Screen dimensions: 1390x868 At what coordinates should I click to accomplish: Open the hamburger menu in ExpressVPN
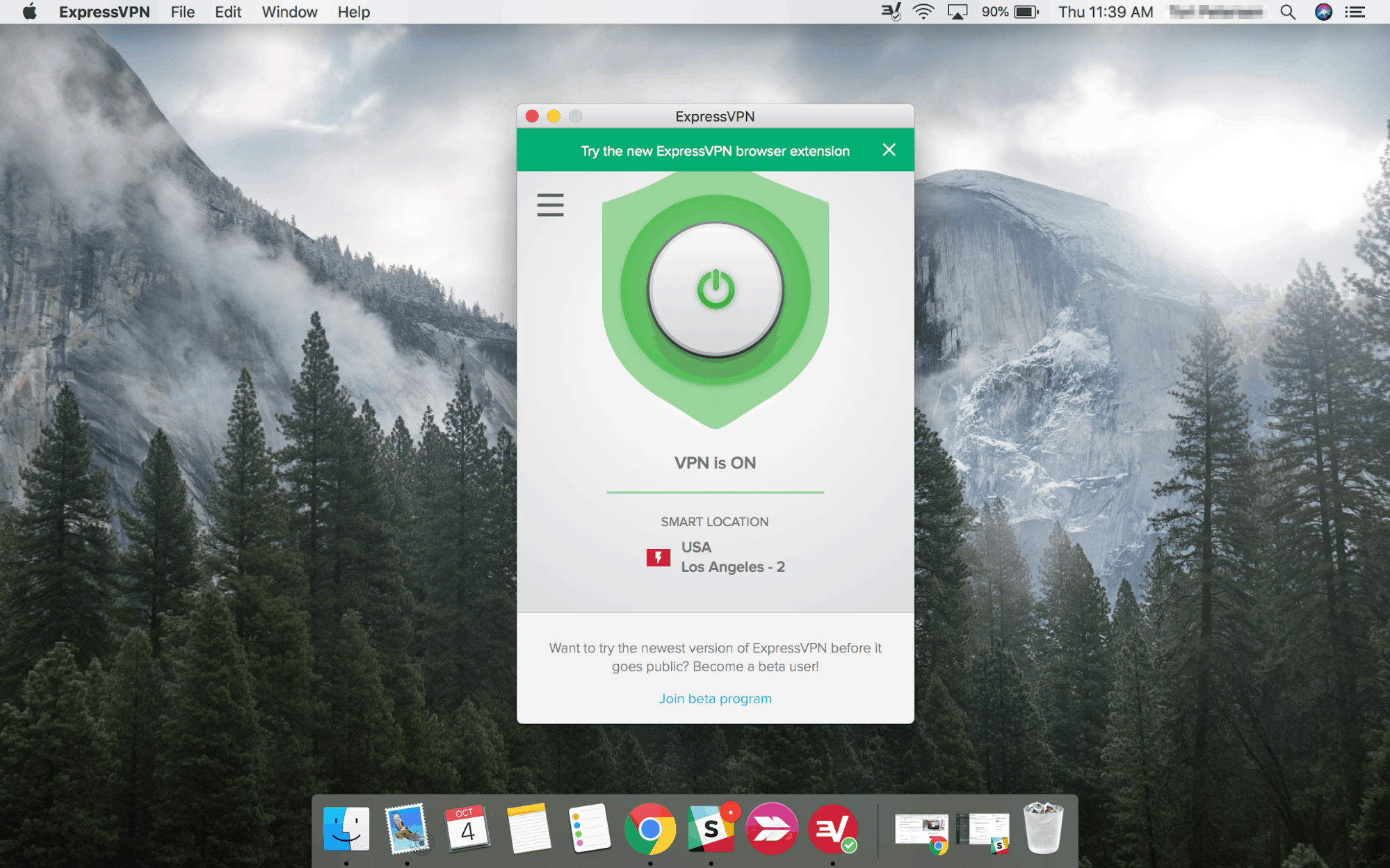[550, 205]
